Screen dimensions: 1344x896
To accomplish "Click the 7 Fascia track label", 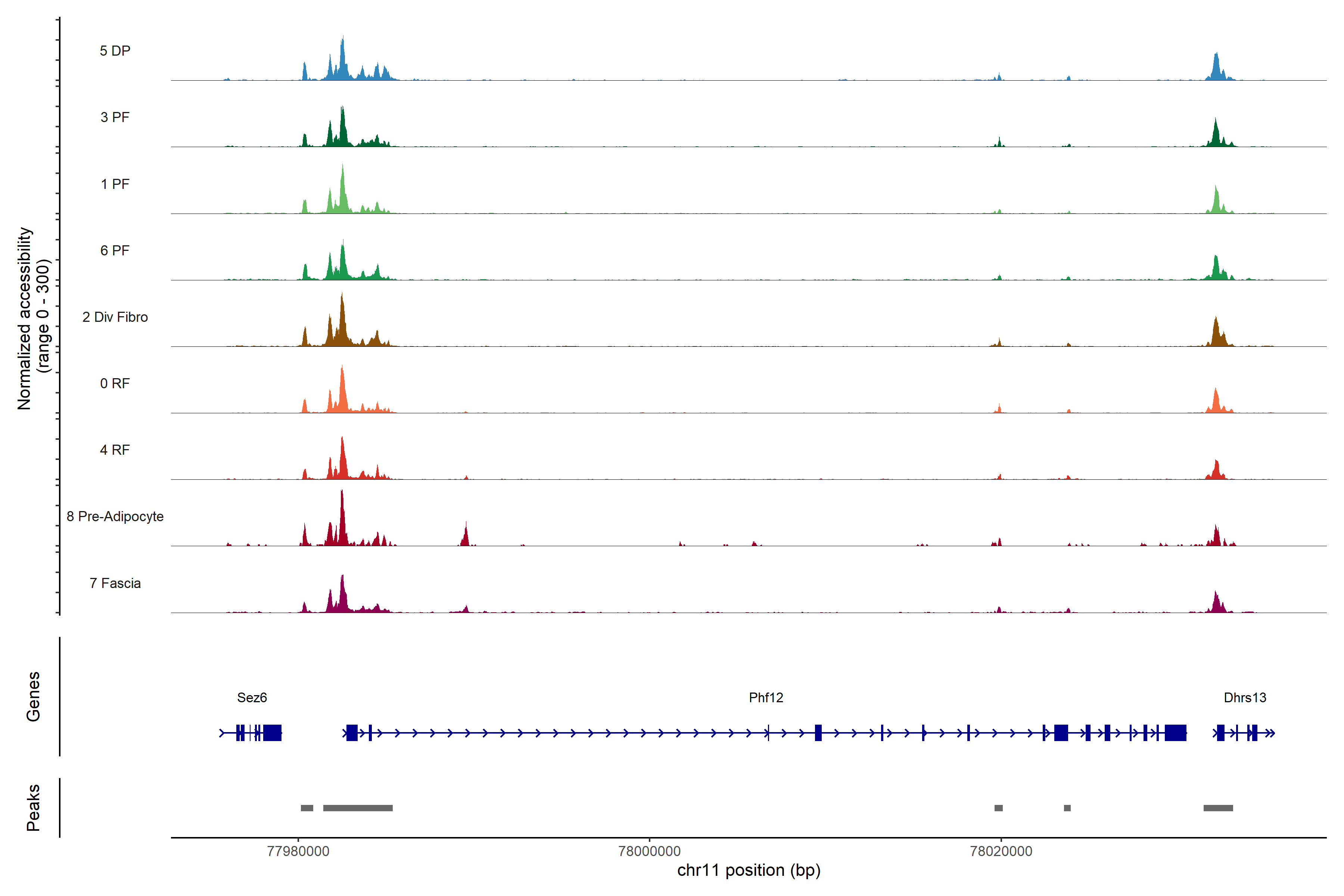I will point(115,583).
